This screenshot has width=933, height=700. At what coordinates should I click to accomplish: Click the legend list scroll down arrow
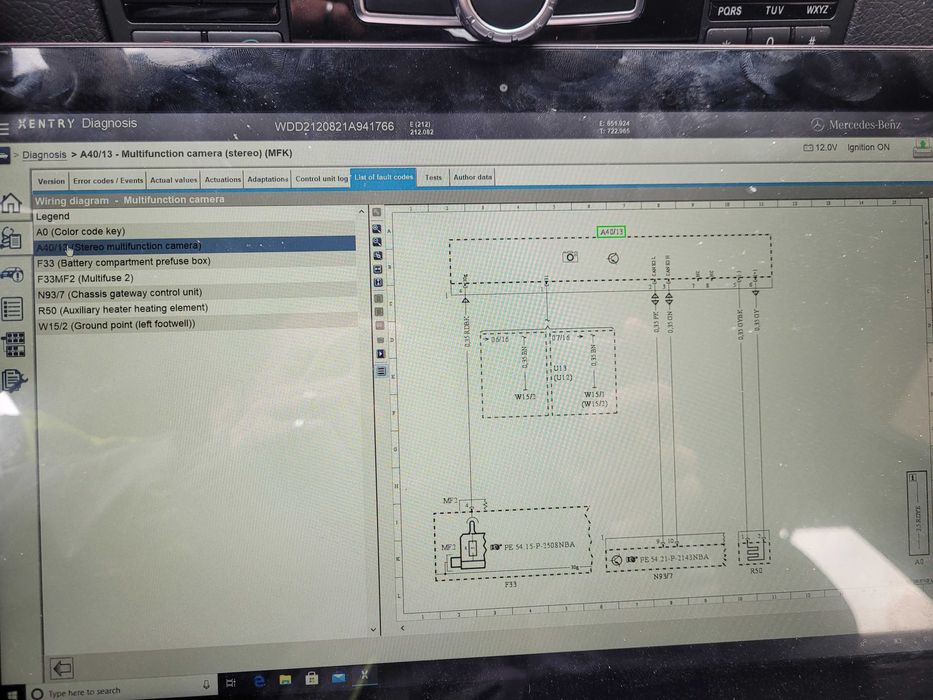[373, 629]
